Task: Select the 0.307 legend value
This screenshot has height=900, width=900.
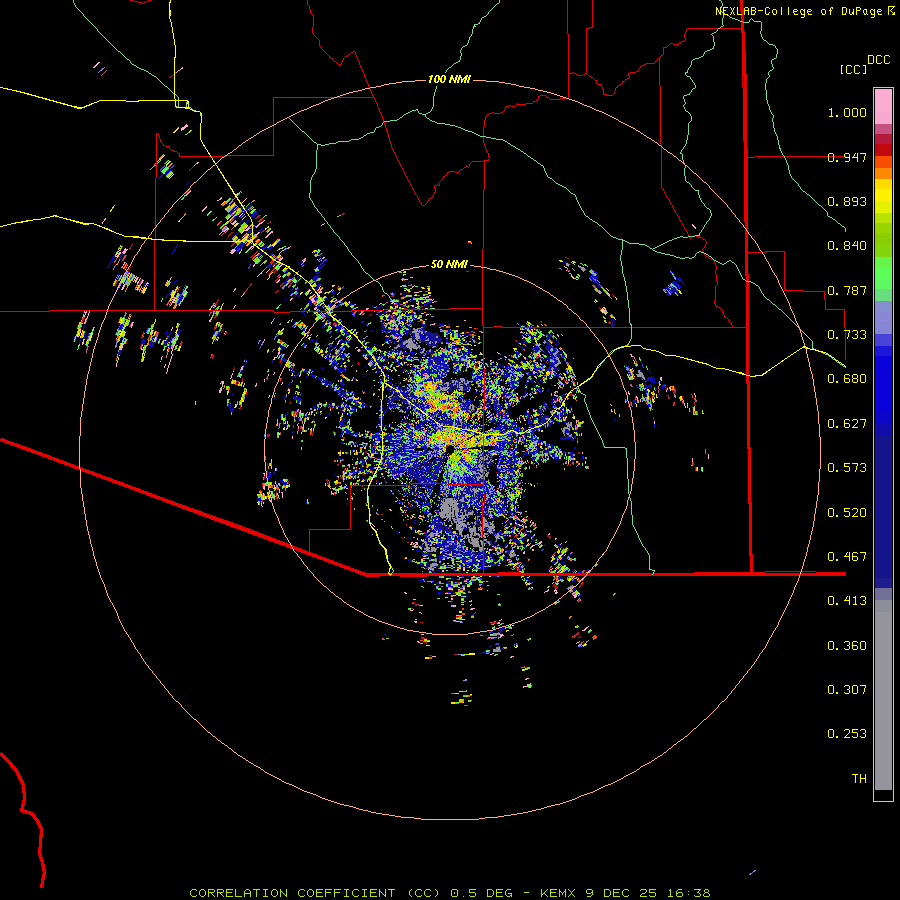Action: click(x=847, y=690)
